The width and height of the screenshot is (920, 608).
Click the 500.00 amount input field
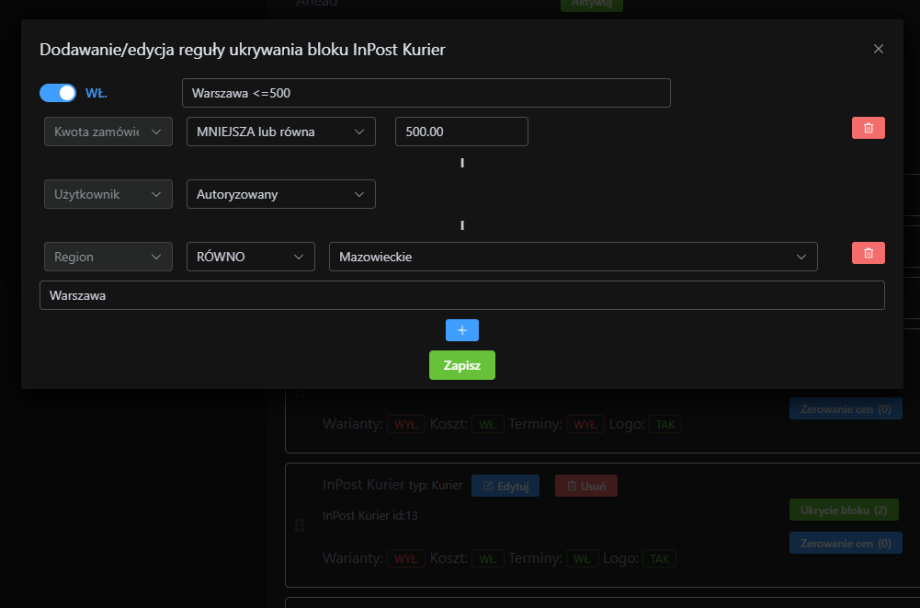(461, 132)
